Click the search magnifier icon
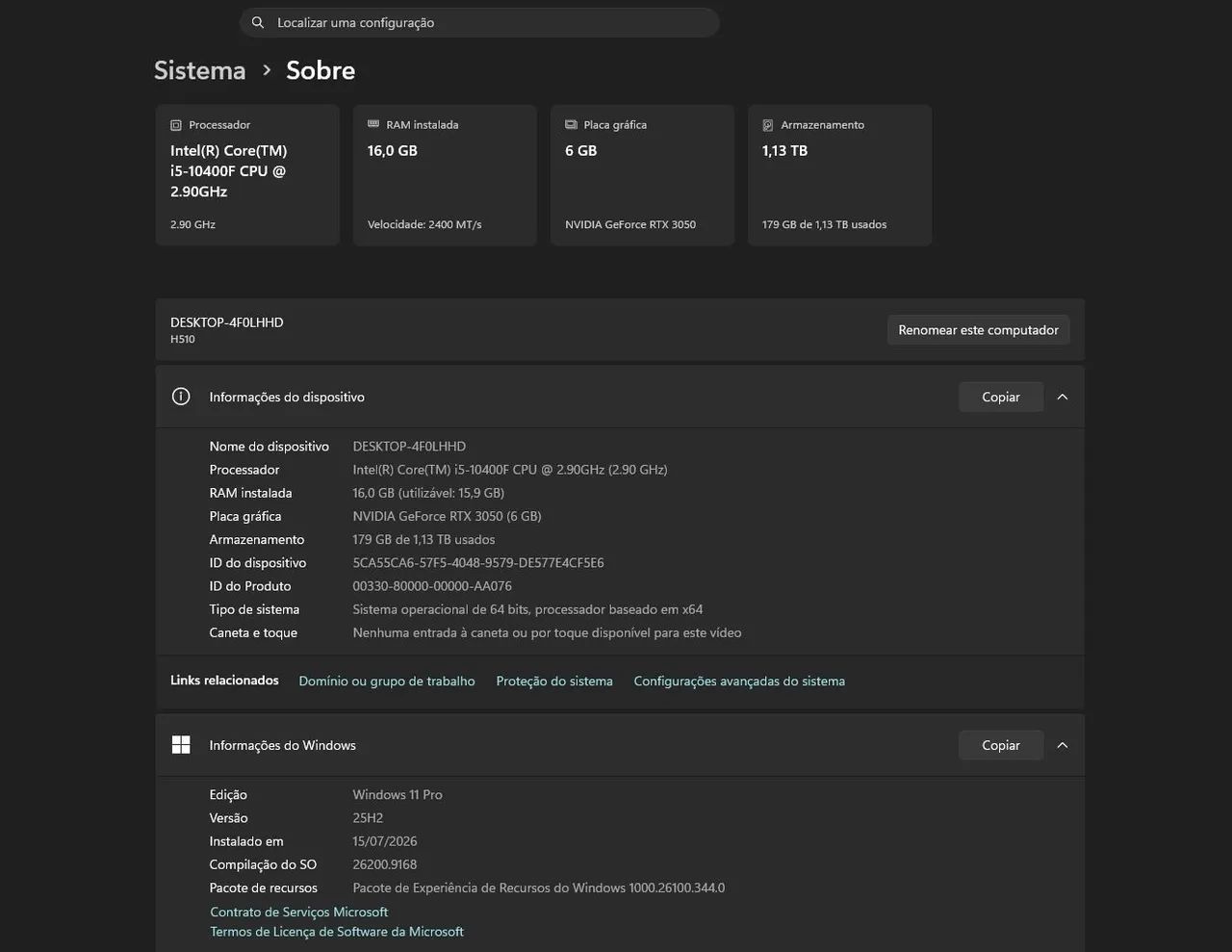The height and width of the screenshot is (952, 1232). [x=258, y=22]
